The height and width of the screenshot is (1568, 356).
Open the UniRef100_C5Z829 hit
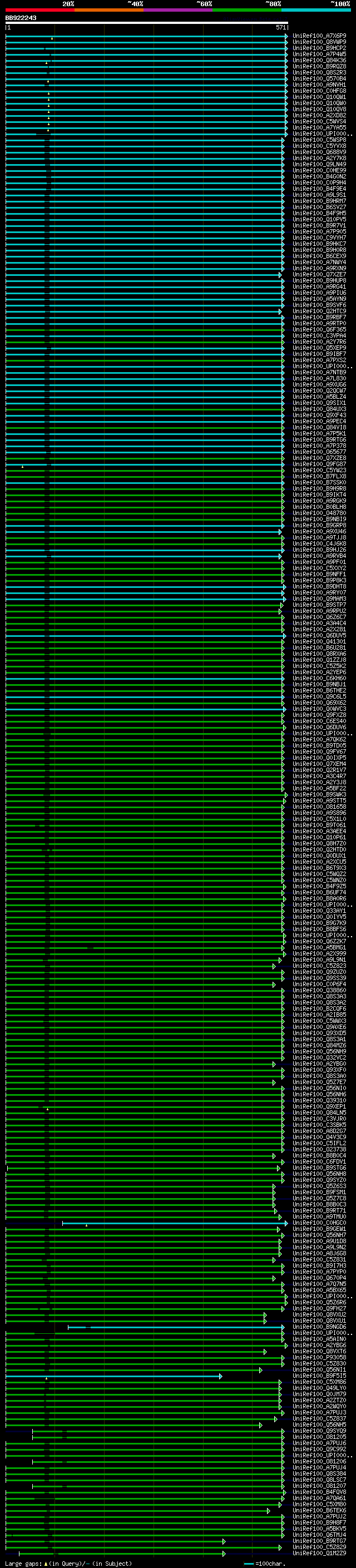(x=319, y=1548)
